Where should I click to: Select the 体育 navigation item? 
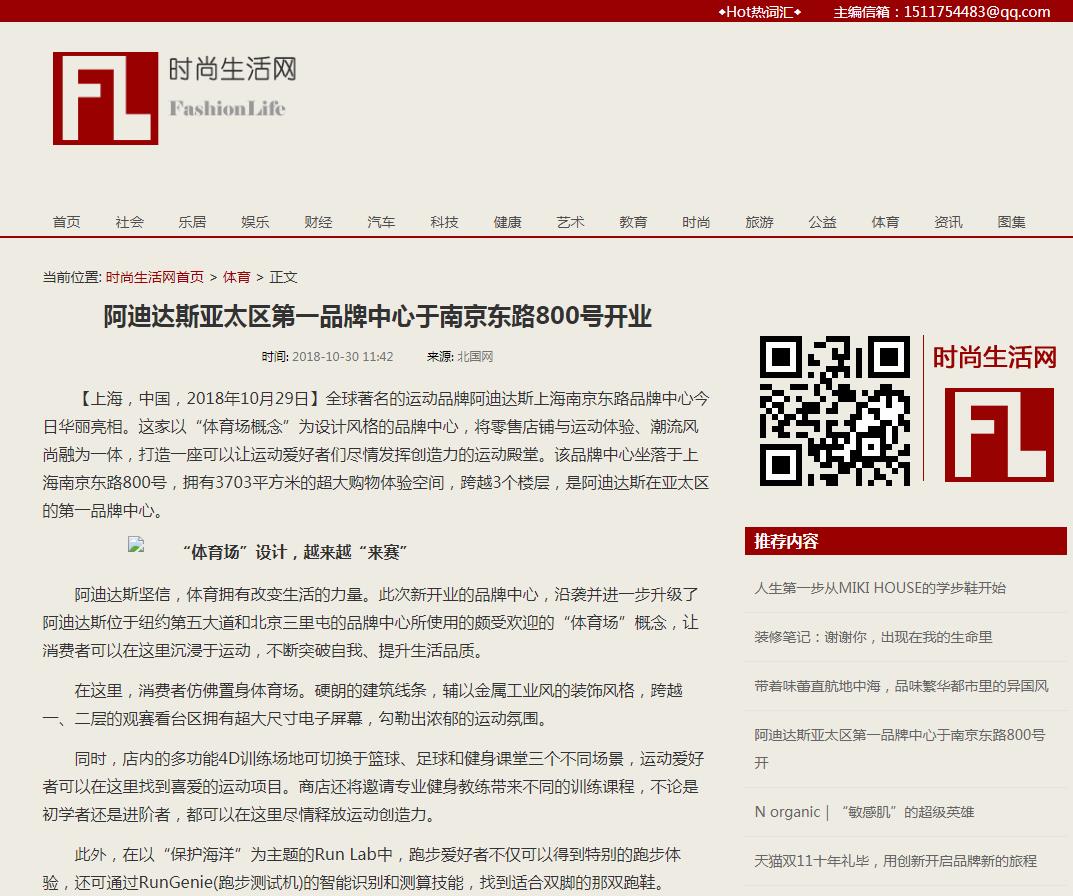click(x=885, y=222)
